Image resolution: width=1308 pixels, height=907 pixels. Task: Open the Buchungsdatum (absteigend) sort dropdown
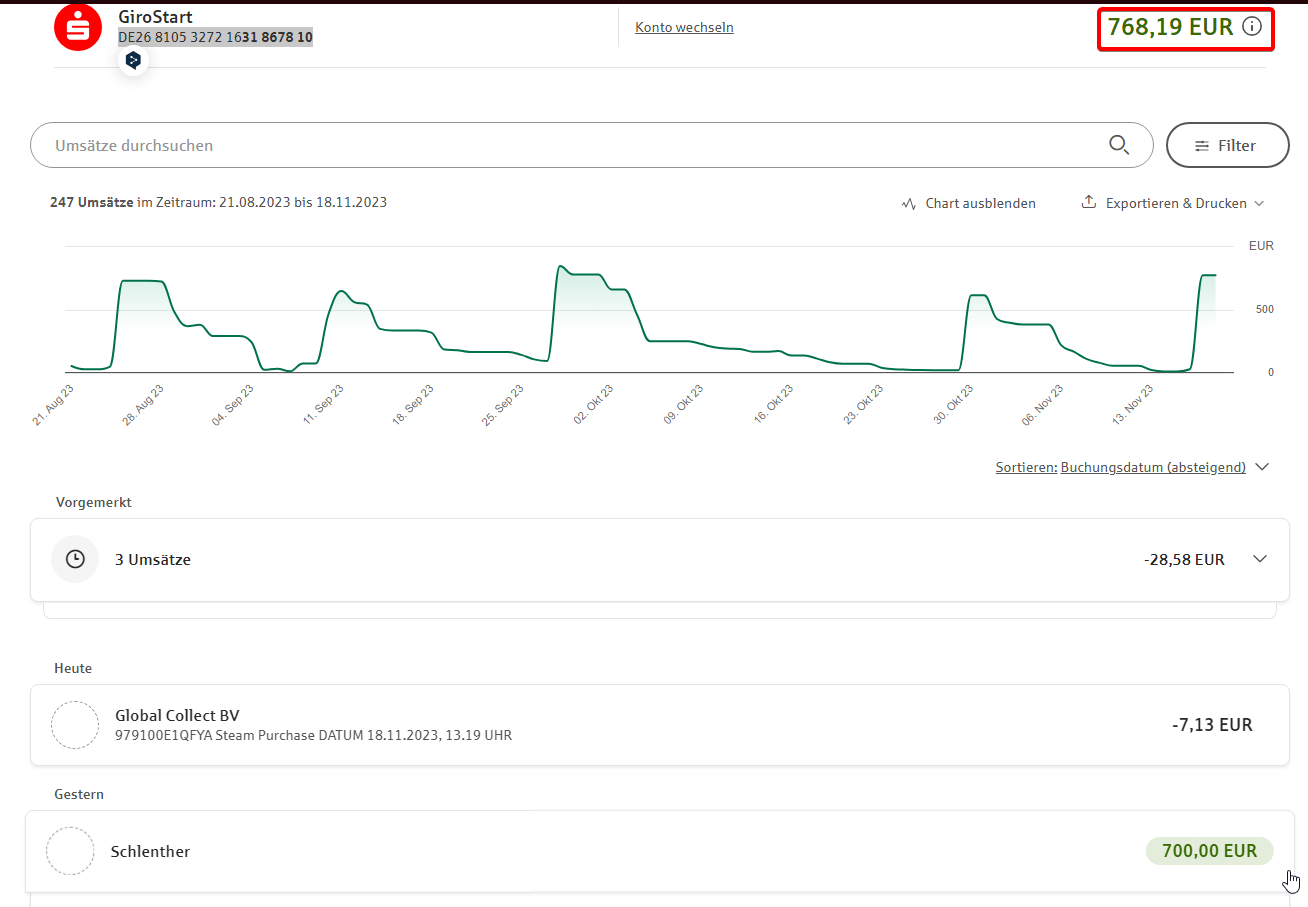pyautogui.click(x=1152, y=467)
